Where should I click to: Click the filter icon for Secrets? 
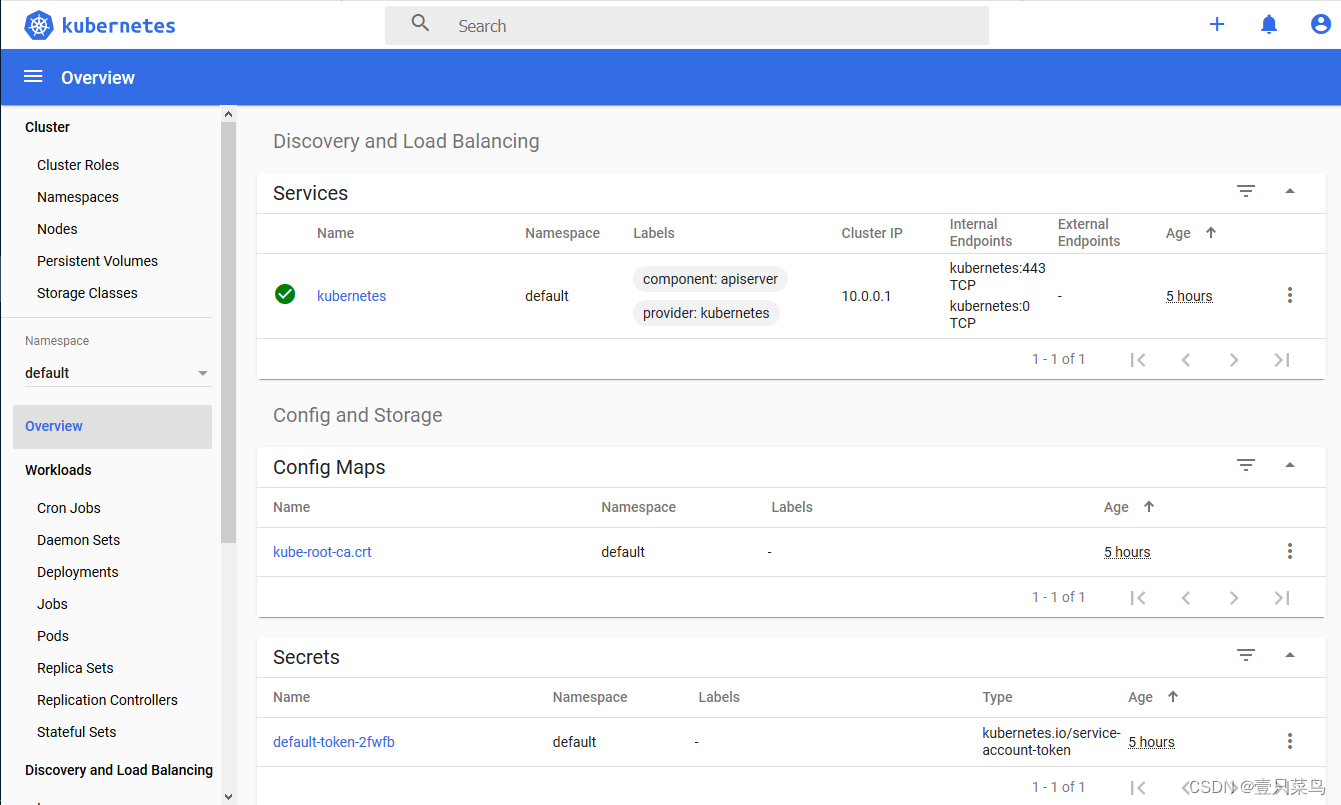(1246, 655)
